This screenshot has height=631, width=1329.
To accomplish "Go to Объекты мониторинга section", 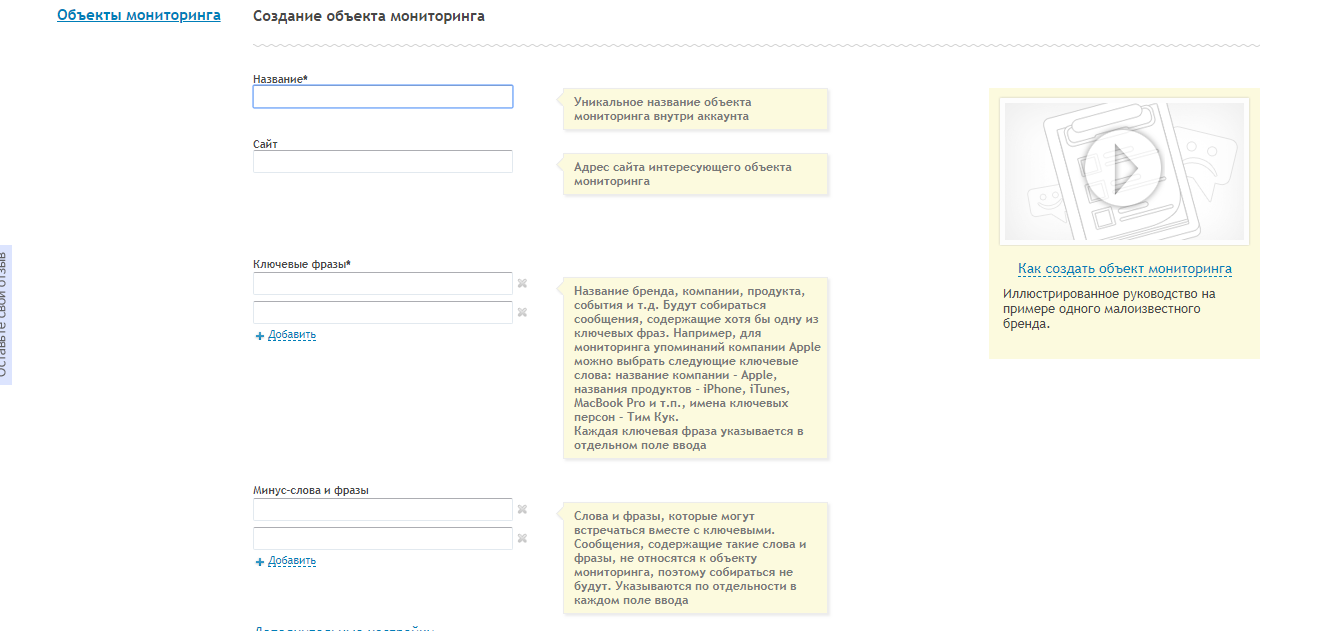I will coord(139,16).
